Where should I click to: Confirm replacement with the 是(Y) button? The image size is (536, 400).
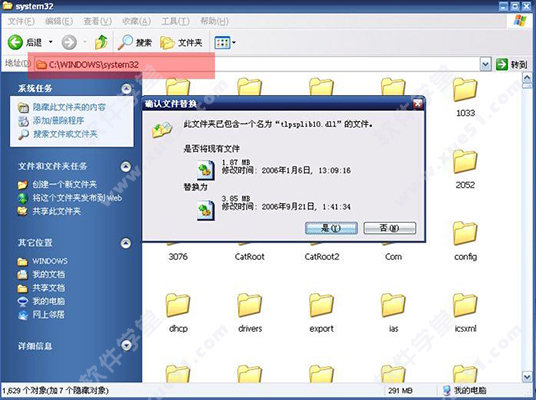[331, 228]
